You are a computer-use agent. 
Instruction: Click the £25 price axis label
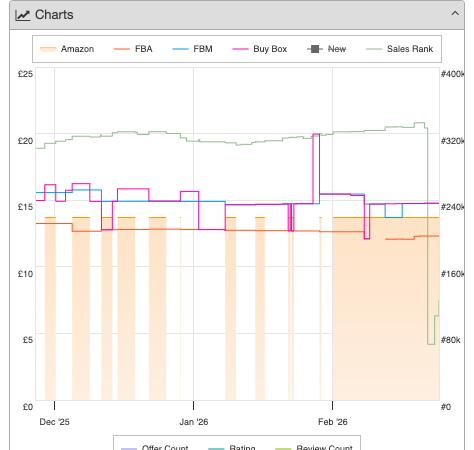coord(26,74)
